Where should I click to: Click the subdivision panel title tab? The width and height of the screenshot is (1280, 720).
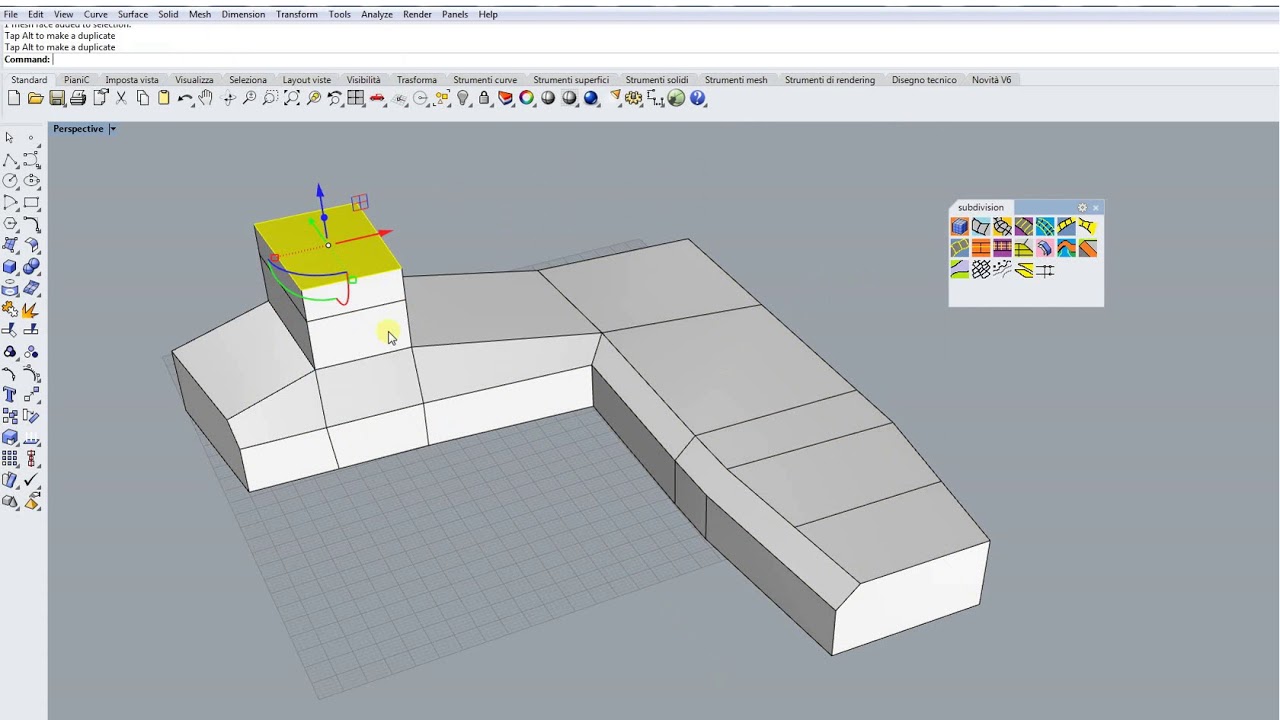point(981,208)
